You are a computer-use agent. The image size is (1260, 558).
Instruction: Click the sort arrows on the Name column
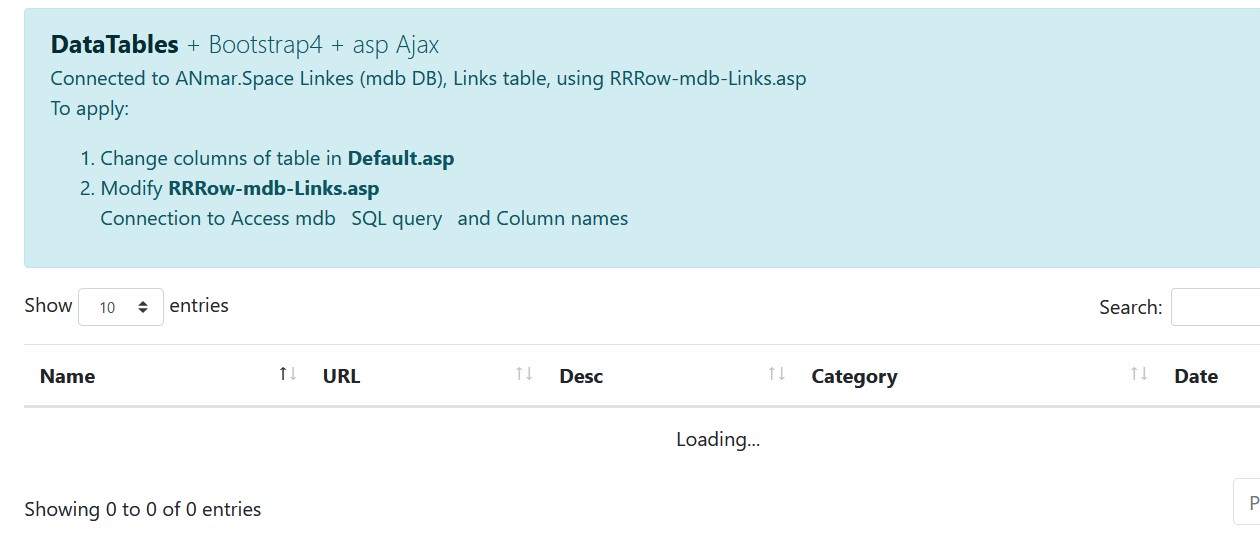(288, 374)
